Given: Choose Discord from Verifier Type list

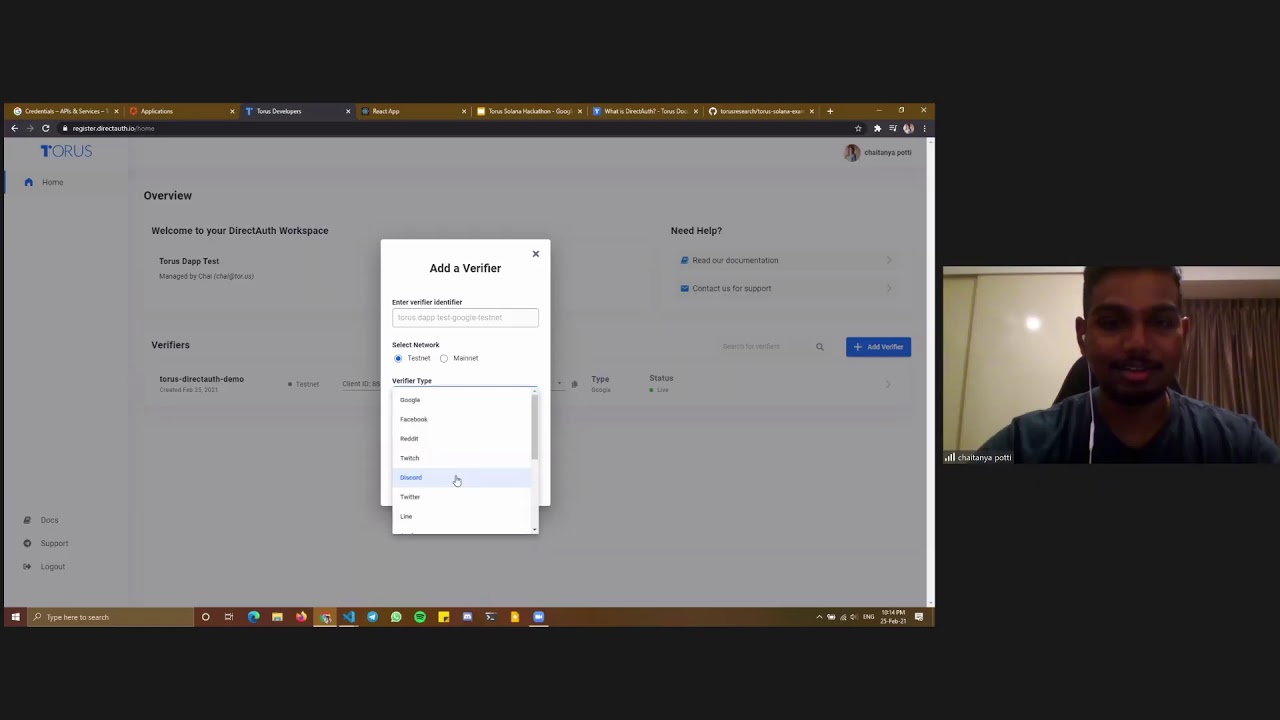Looking at the screenshot, I should tap(462, 477).
